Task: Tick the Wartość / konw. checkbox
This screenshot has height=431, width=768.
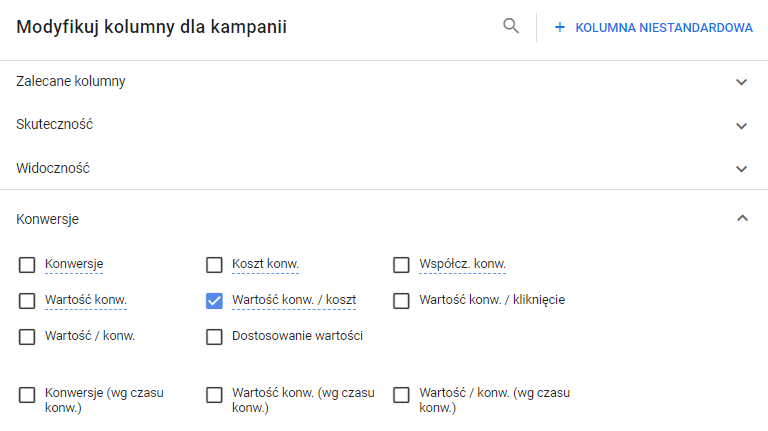Action: 27,337
